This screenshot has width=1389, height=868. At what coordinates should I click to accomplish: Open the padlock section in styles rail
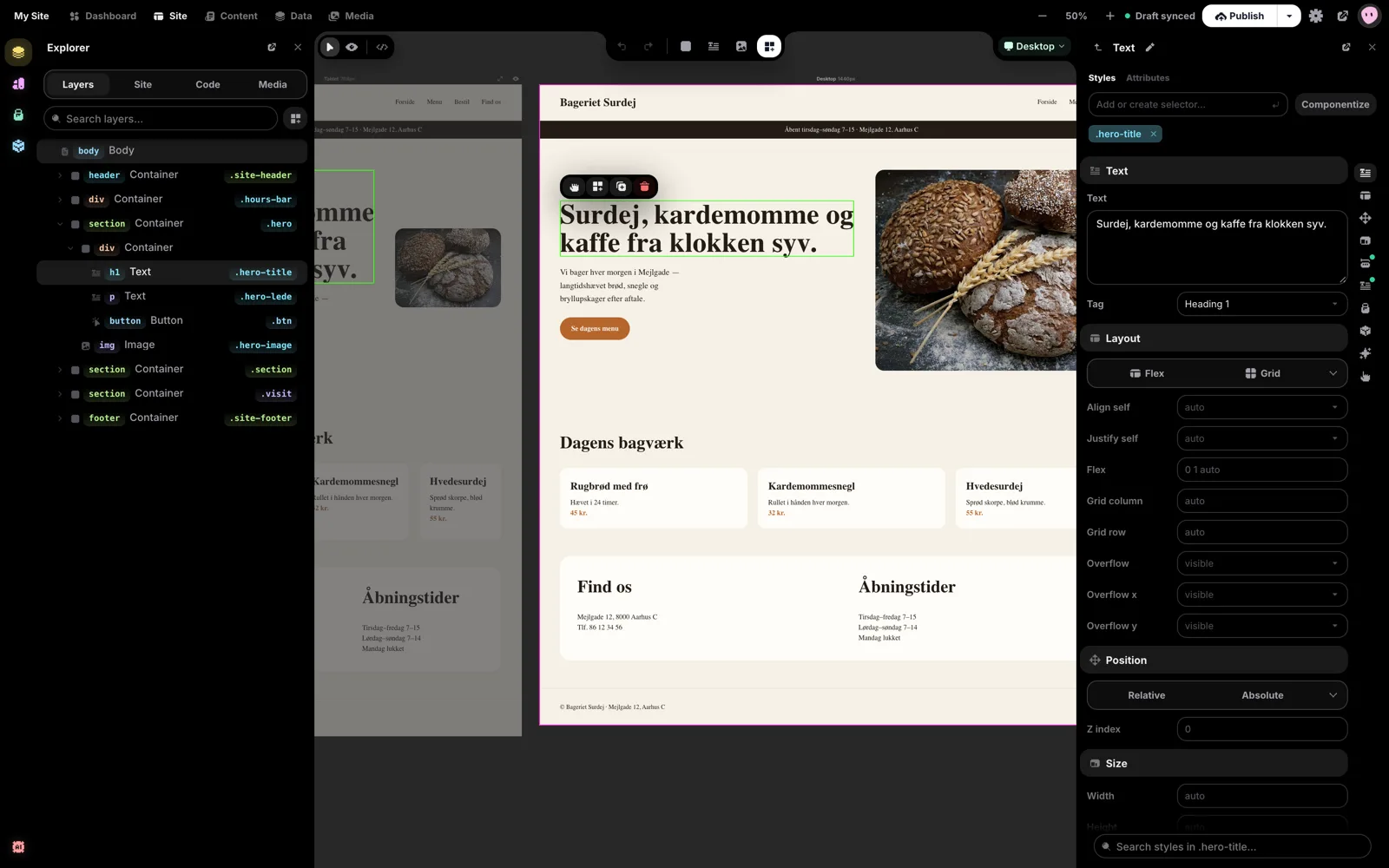tap(1366, 308)
